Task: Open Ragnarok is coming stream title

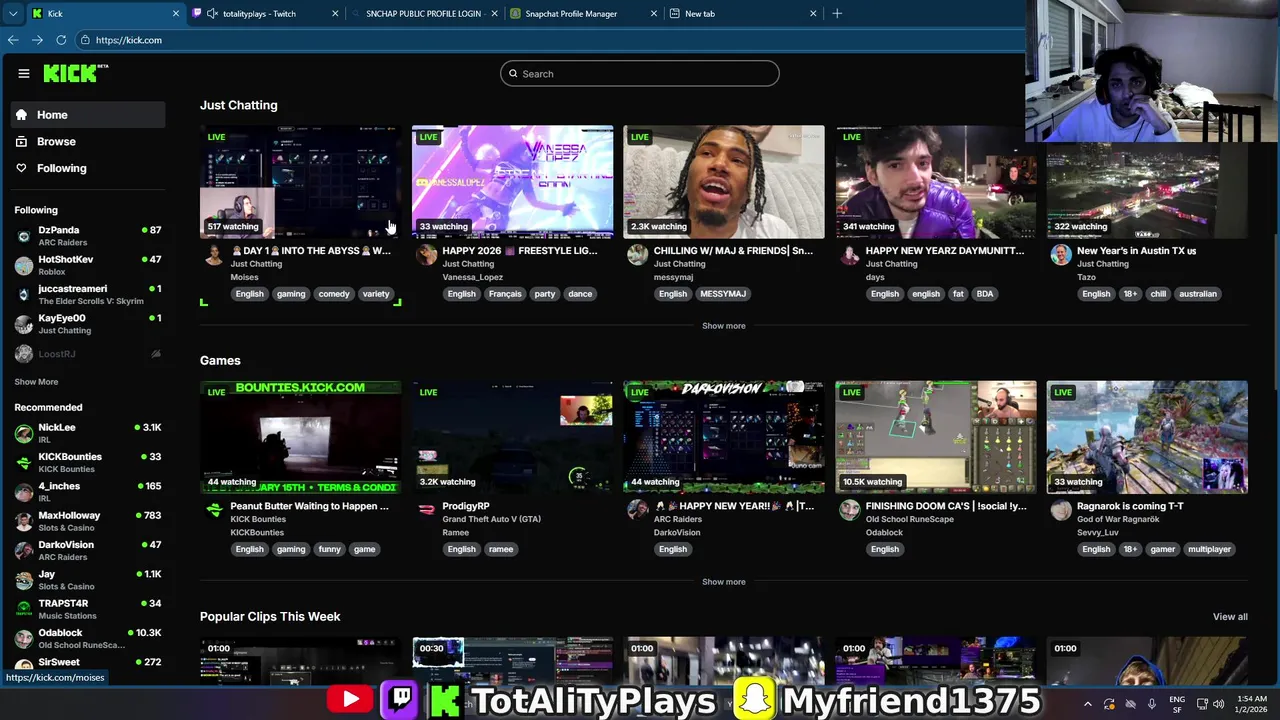Action: [1130, 506]
